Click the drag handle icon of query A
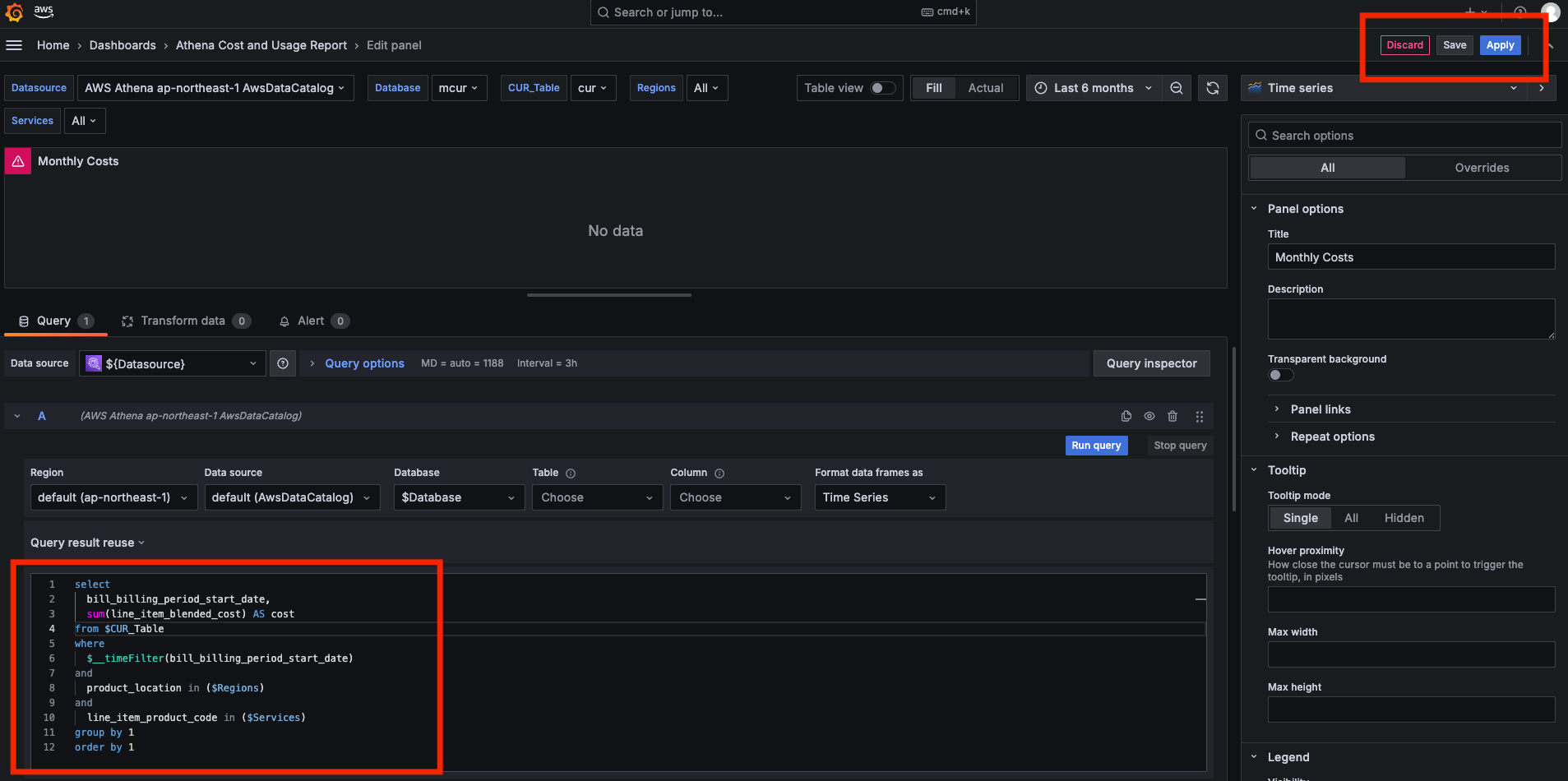1568x781 pixels. (x=1200, y=416)
